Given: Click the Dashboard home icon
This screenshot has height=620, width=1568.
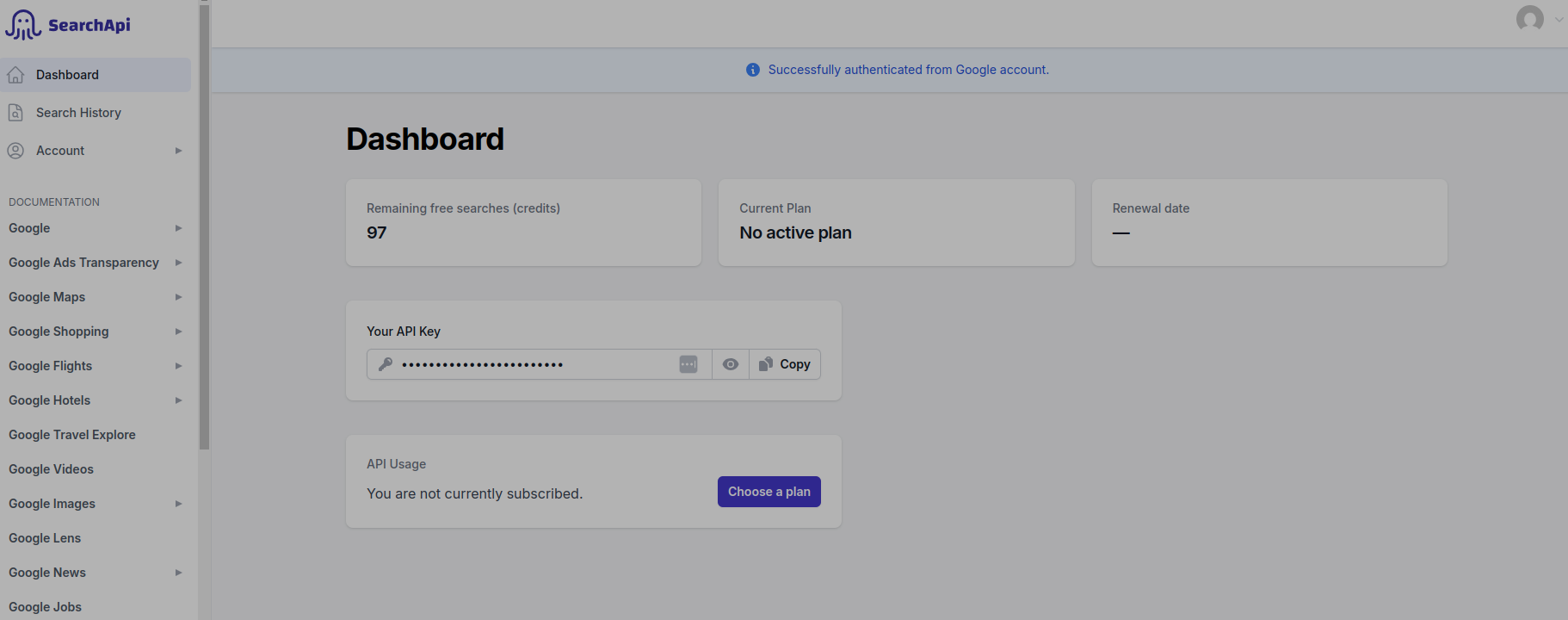Looking at the screenshot, I should [x=15, y=75].
